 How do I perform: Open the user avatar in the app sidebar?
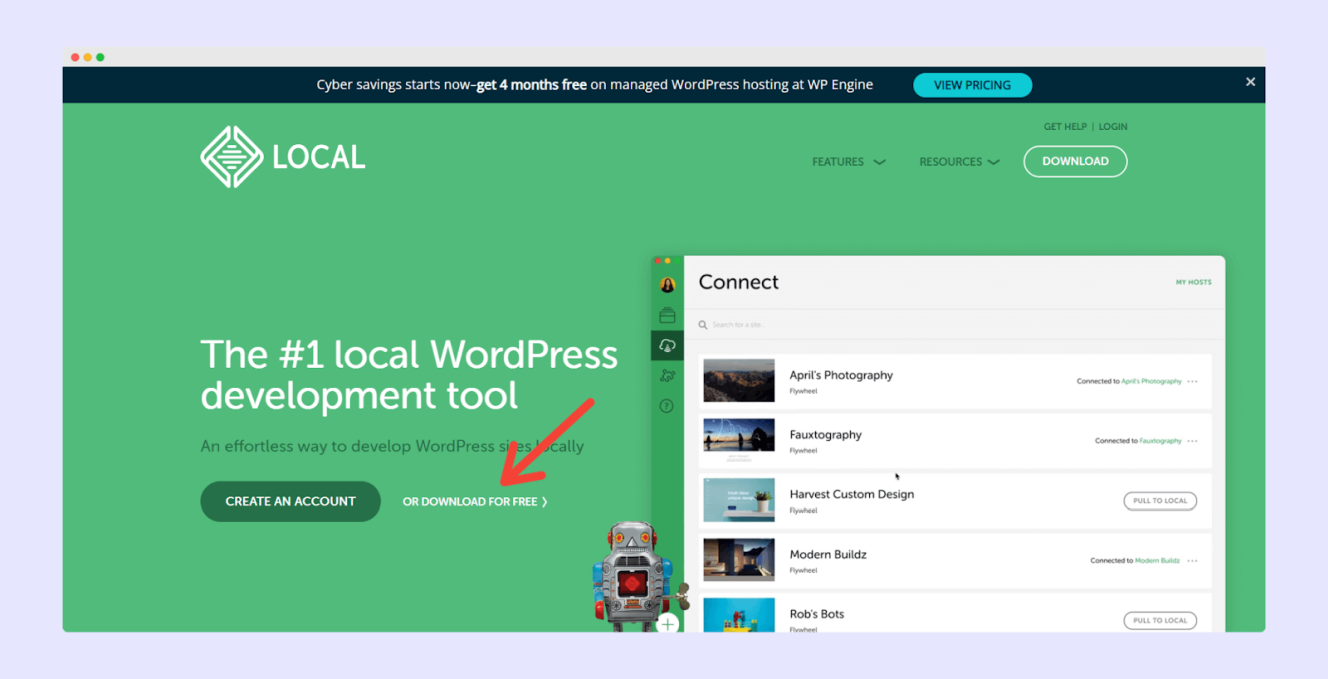coord(667,285)
